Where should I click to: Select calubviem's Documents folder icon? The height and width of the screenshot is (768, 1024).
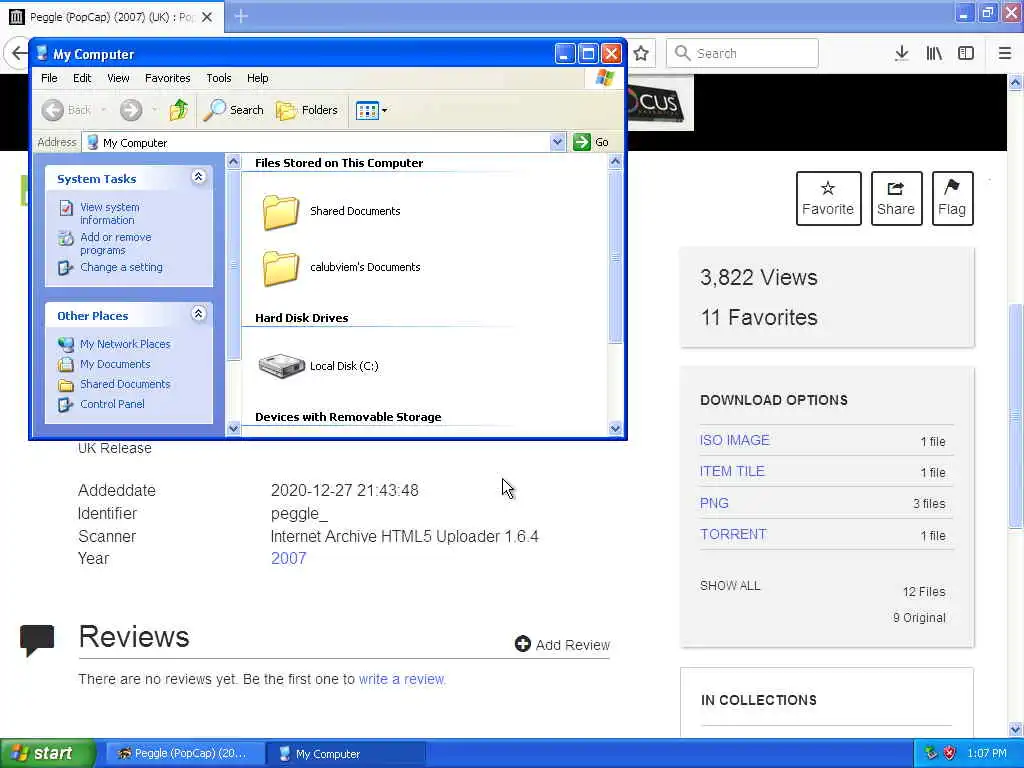(x=281, y=268)
